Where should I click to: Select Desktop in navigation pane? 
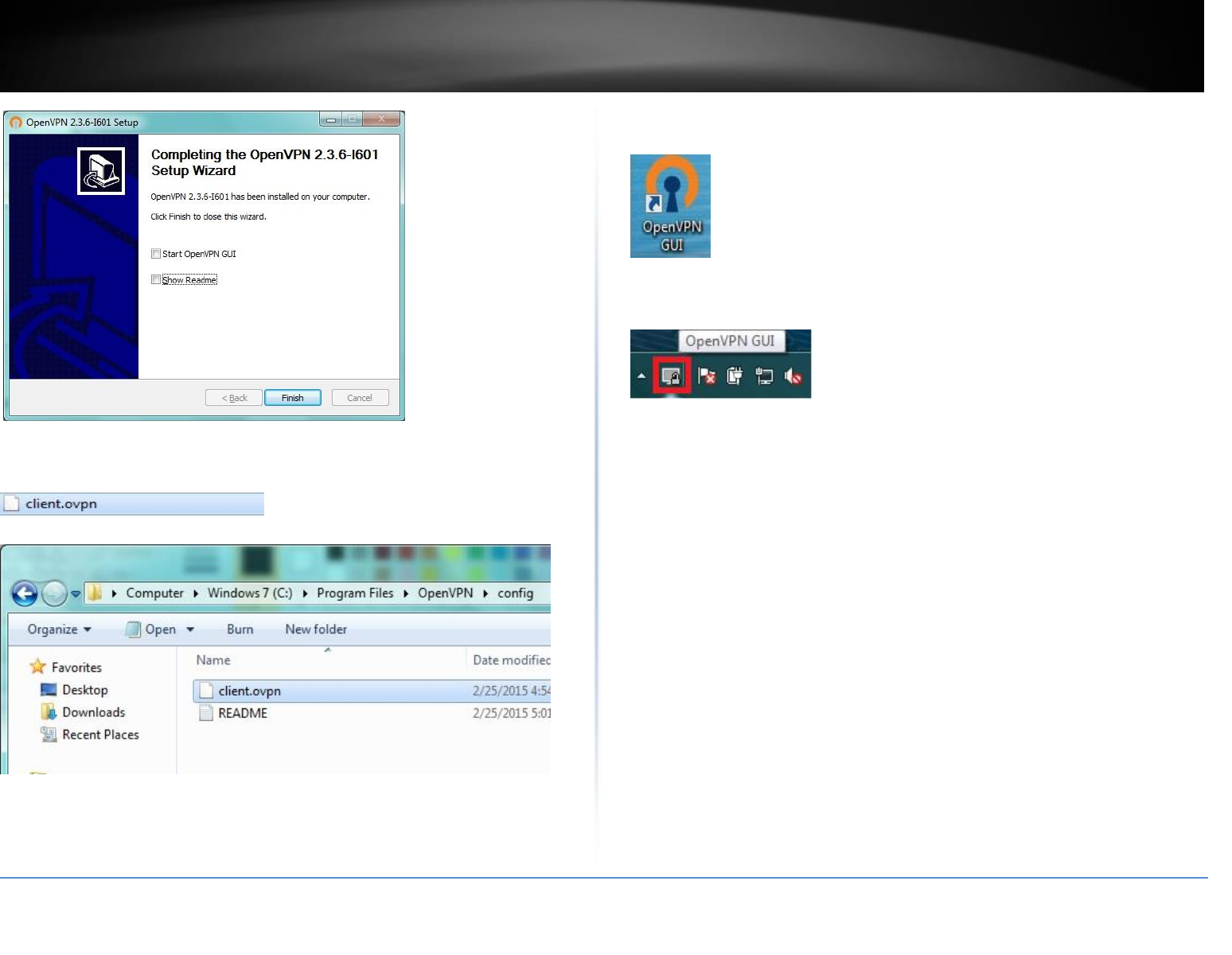(x=84, y=690)
